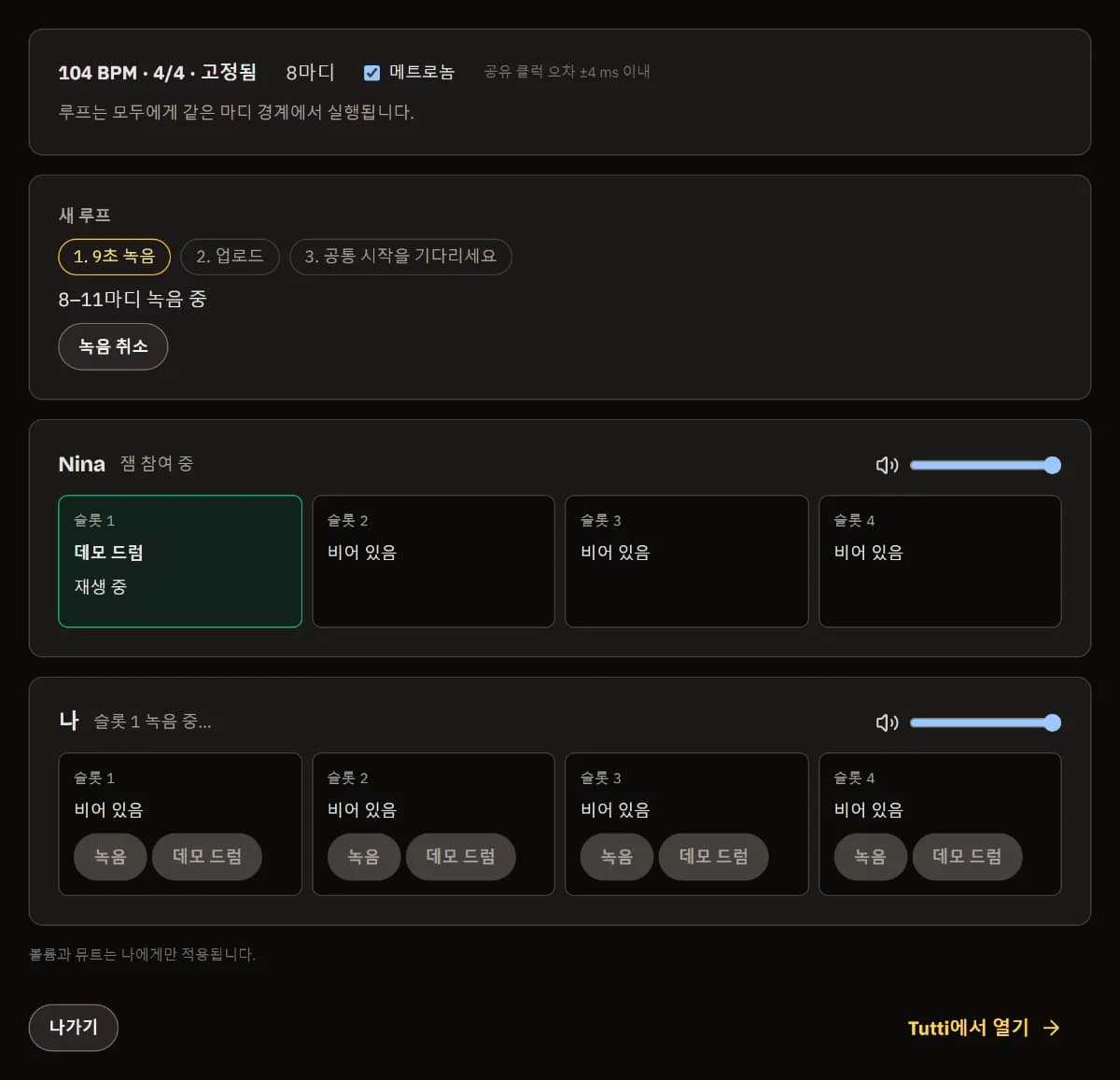Click 녹음 in my 슬롯 3
The image size is (1120, 1080).
click(x=617, y=857)
